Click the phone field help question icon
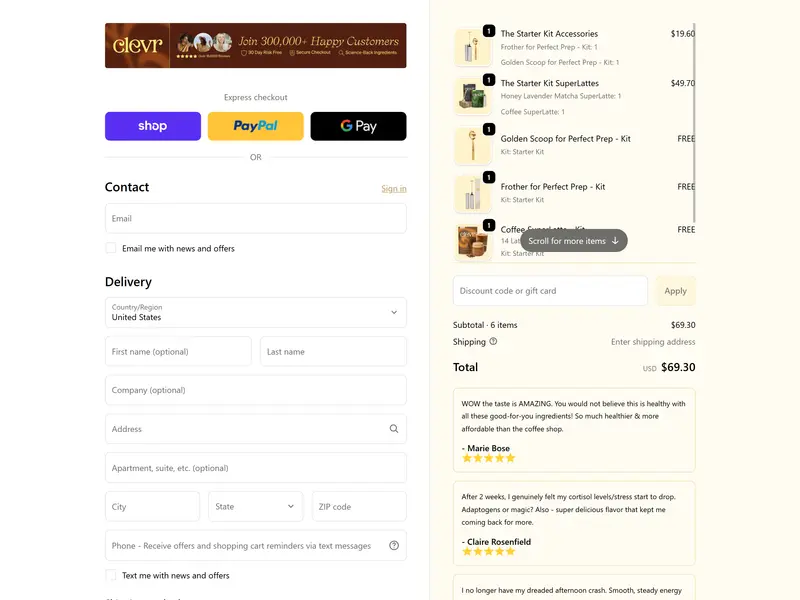800x600 pixels. point(394,545)
